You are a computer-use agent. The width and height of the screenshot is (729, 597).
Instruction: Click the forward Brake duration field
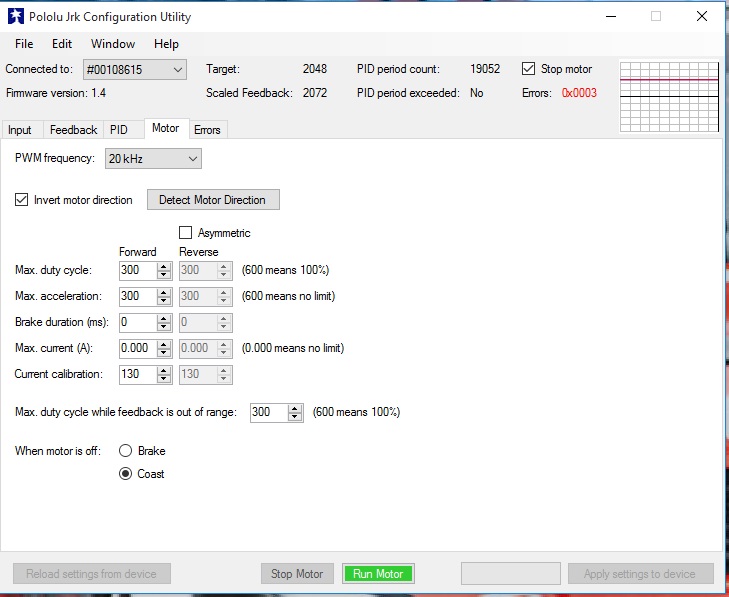[x=138, y=322]
